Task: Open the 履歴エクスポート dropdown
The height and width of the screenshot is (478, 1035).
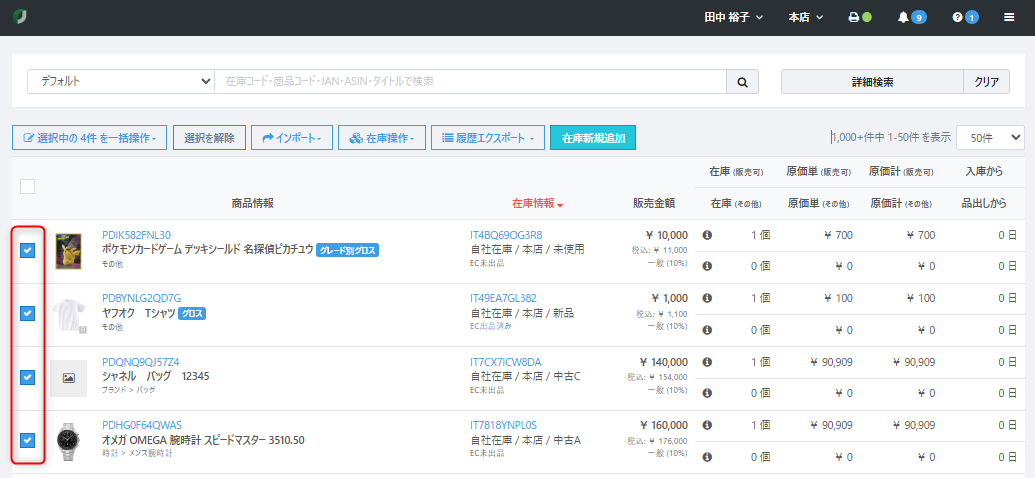Action: coord(488,138)
